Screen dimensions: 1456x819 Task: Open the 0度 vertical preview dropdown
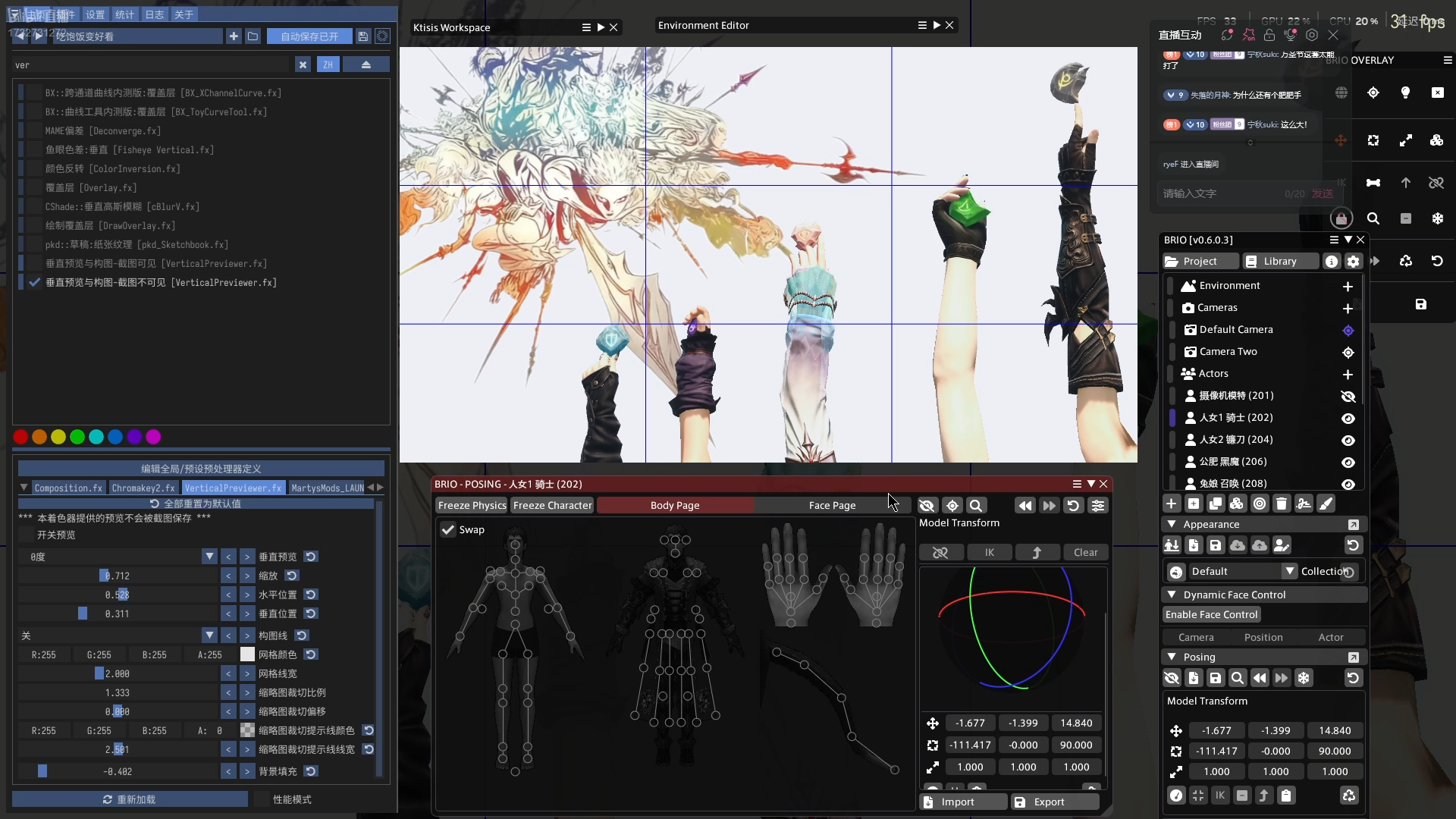tap(209, 557)
